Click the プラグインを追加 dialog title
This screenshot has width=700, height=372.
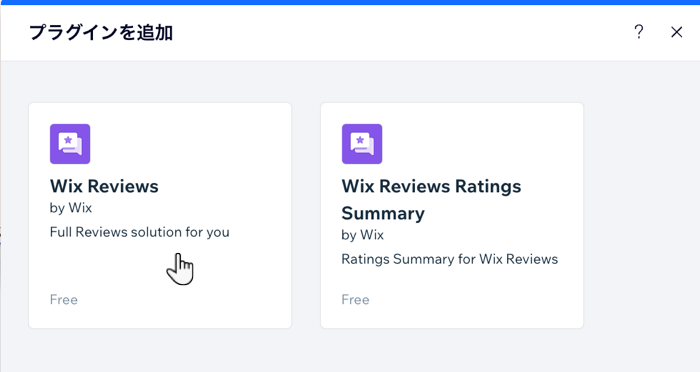pyautogui.click(x=101, y=32)
